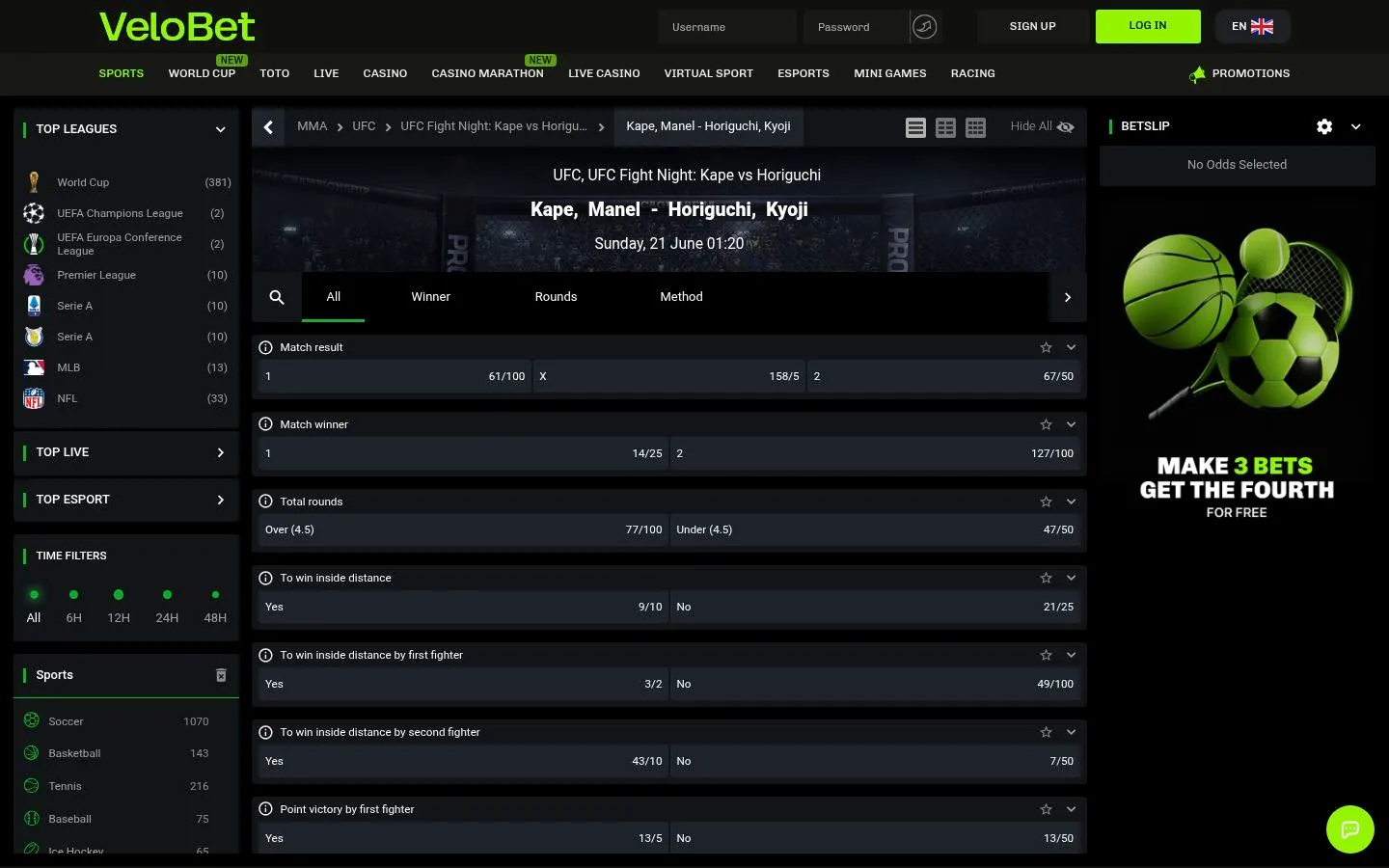Focus the Username field
The width and height of the screenshot is (1389, 868).
point(727,27)
